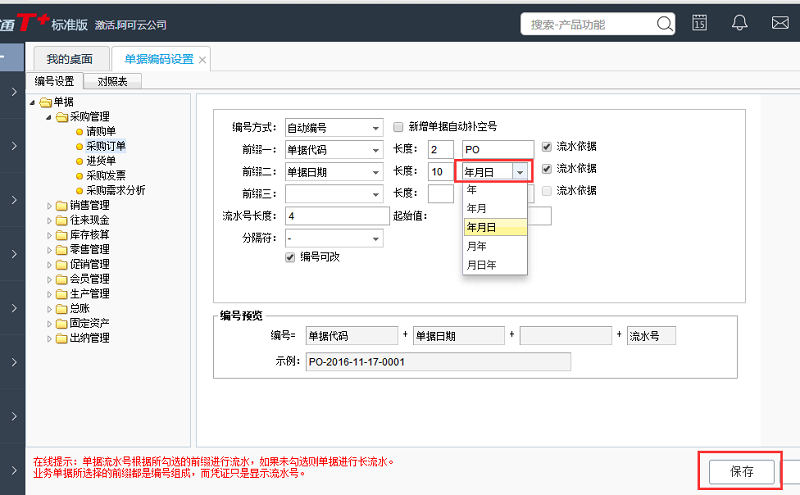
Task: Switch to 编号设置 sub-tab
Action: click(x=54, y=81)
